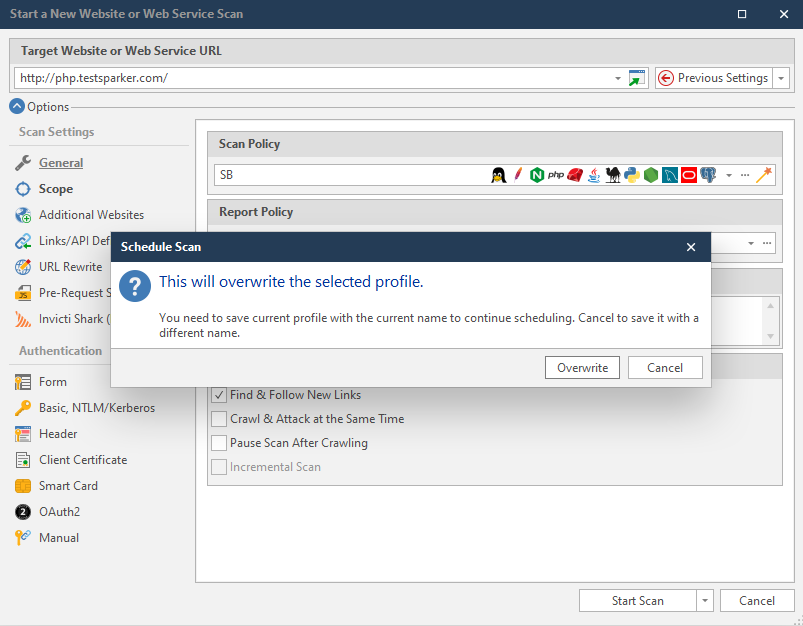Click the Linux penguin icon in Scan Policy
The image size is (803, 626).
pos(497,175)
